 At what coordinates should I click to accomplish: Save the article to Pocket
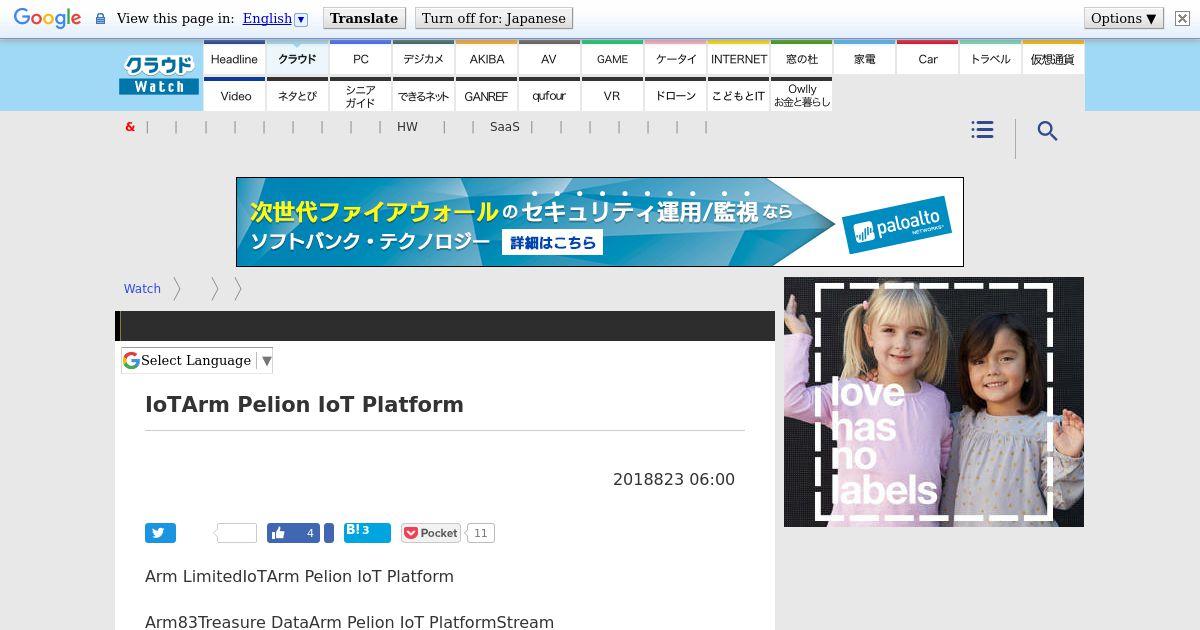coord(431,533)
